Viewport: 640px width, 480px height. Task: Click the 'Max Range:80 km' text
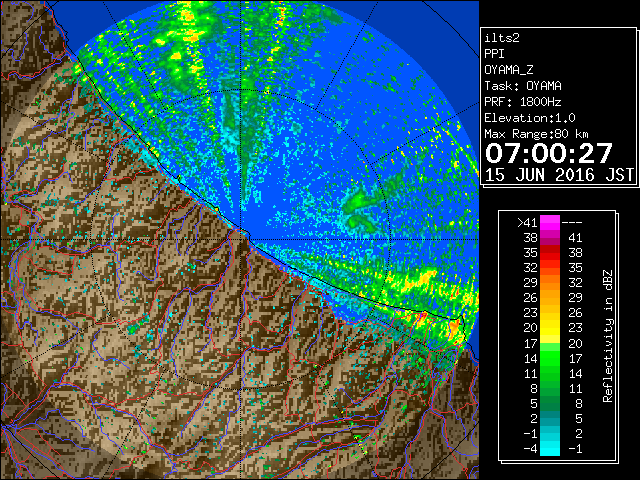pyautogui.click(x=536, y=134)
